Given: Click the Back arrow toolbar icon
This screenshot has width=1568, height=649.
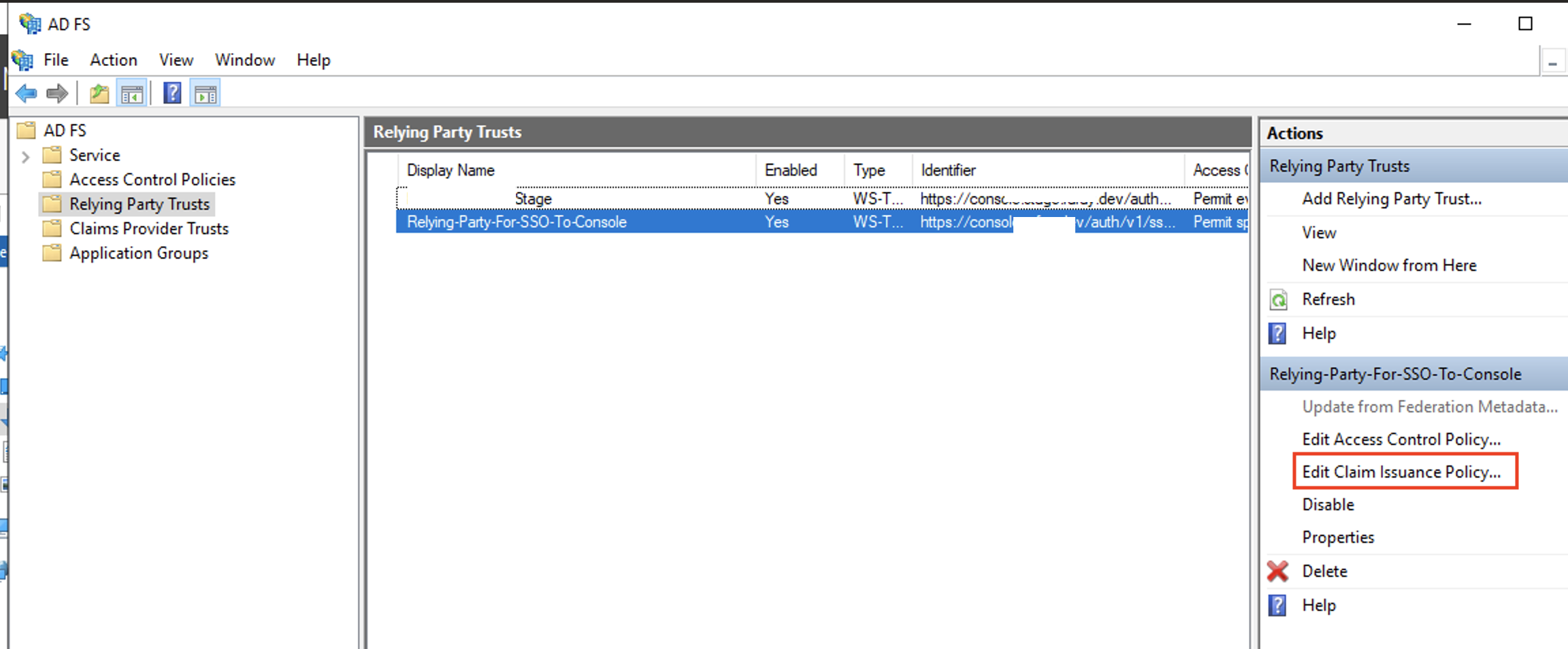Looking at the screenshot, I should [x=26, y=93].
